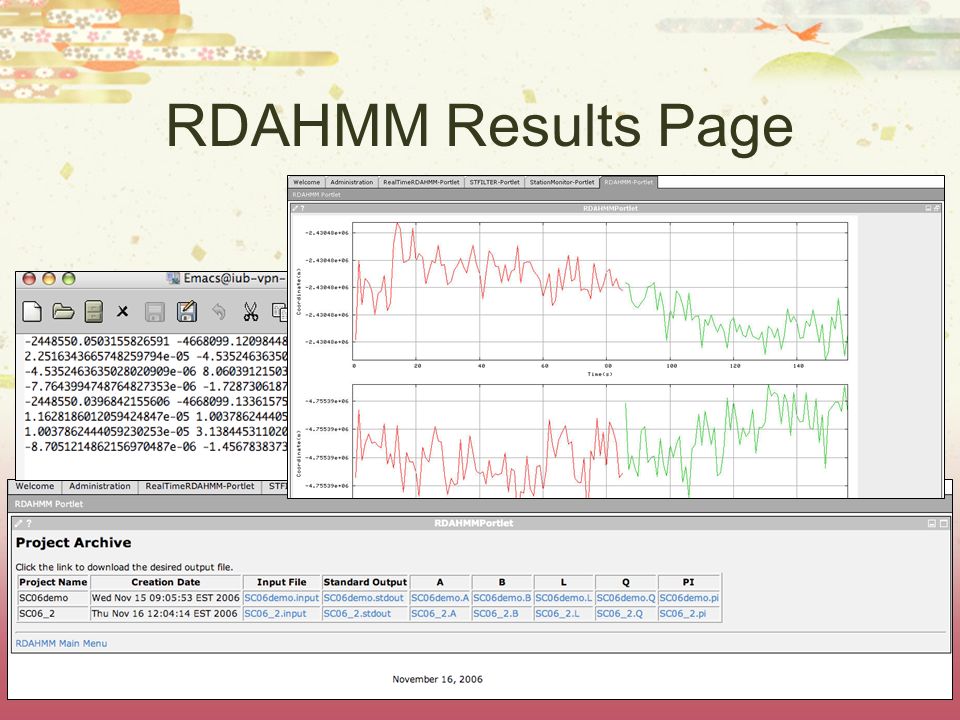This screenshot has height=720, width=960.
Task: Click the Creation Date column header
Action: click(165, 582)
